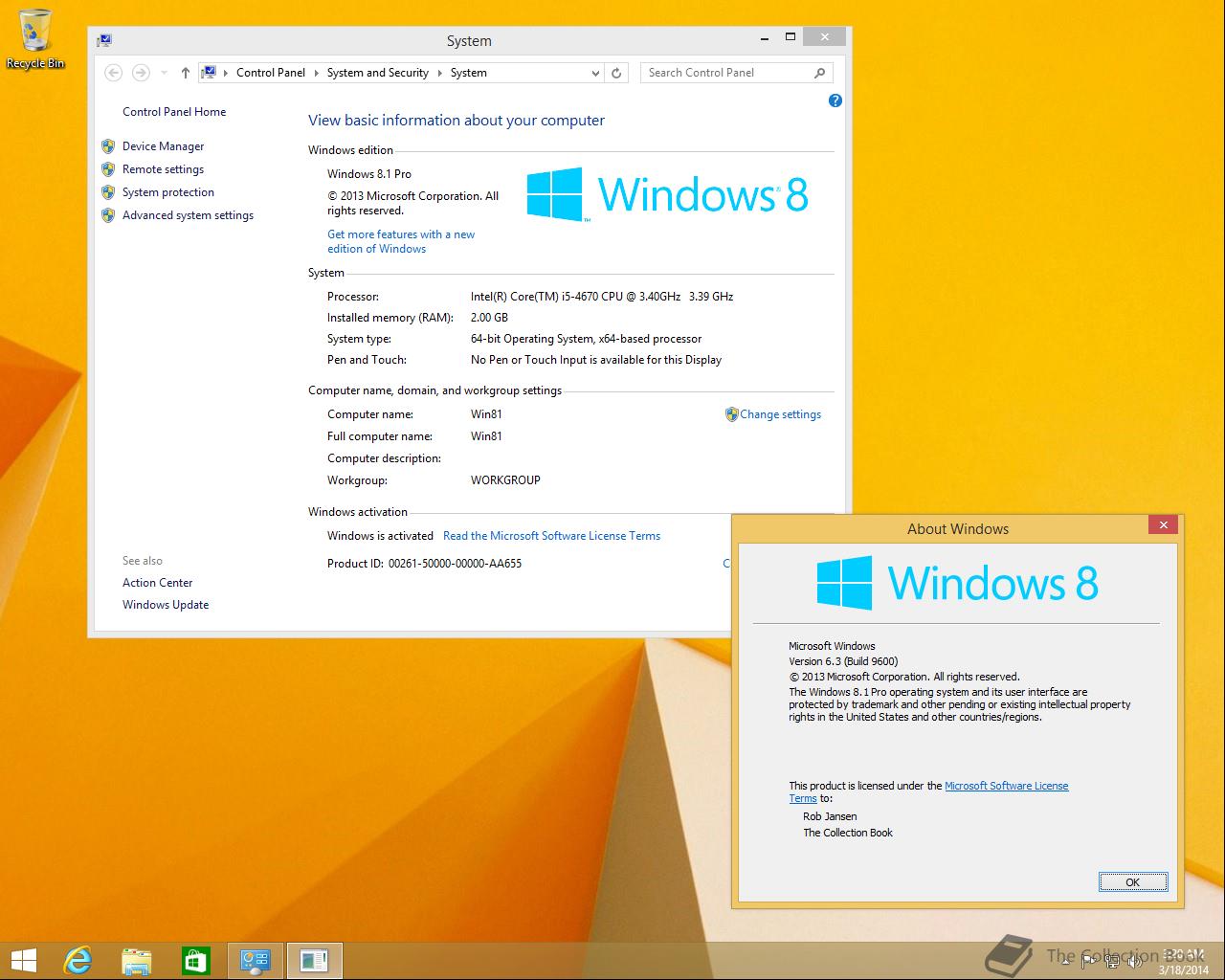Go back in System window

(x=113, y=73)
